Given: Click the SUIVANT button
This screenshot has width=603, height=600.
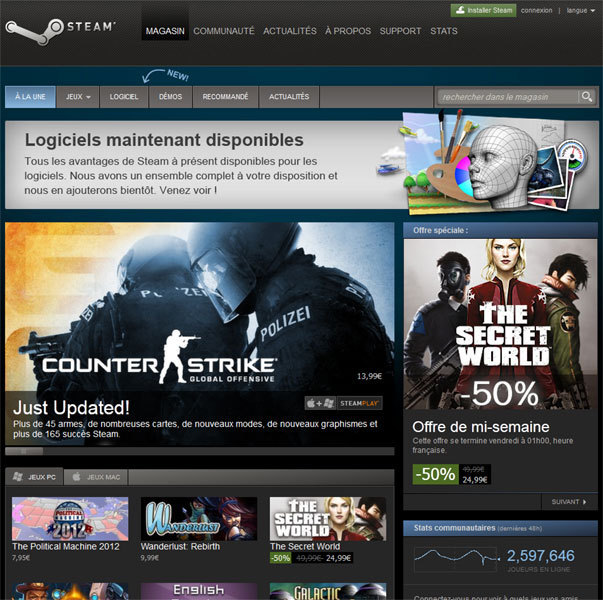Looking at the screenshot, I should [x=569, y=502].
